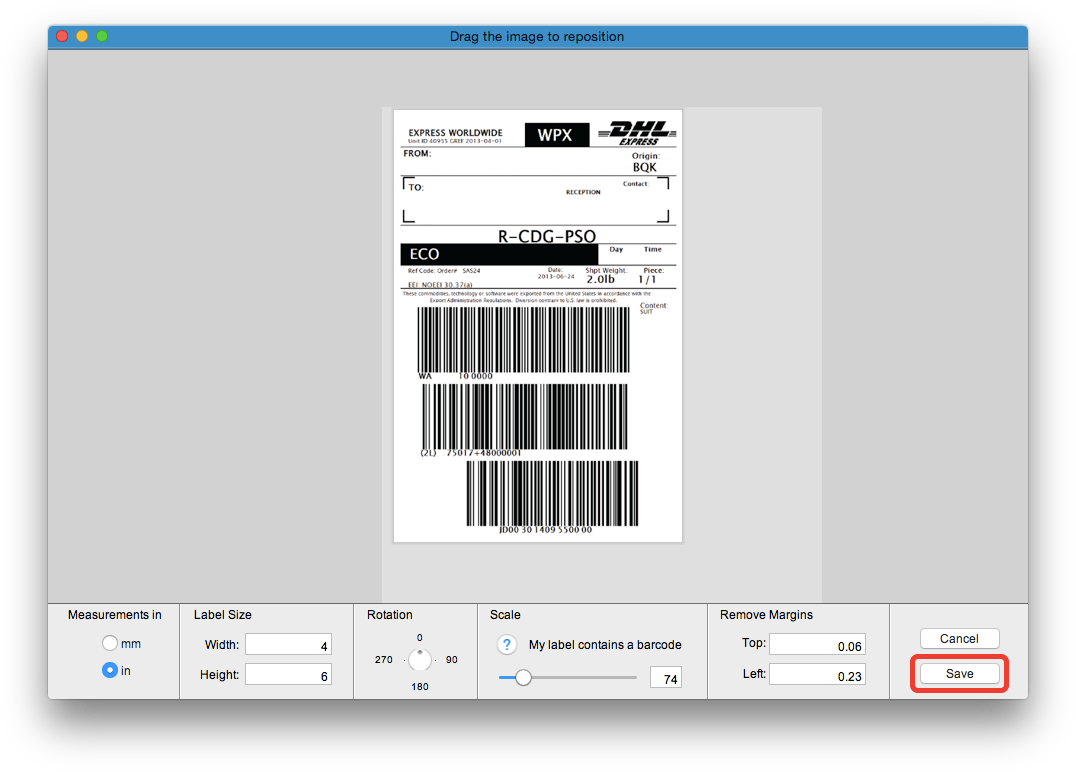Click the Scale value field showing 74
The height and width of the screenshot is (772, 1076).
665,679
